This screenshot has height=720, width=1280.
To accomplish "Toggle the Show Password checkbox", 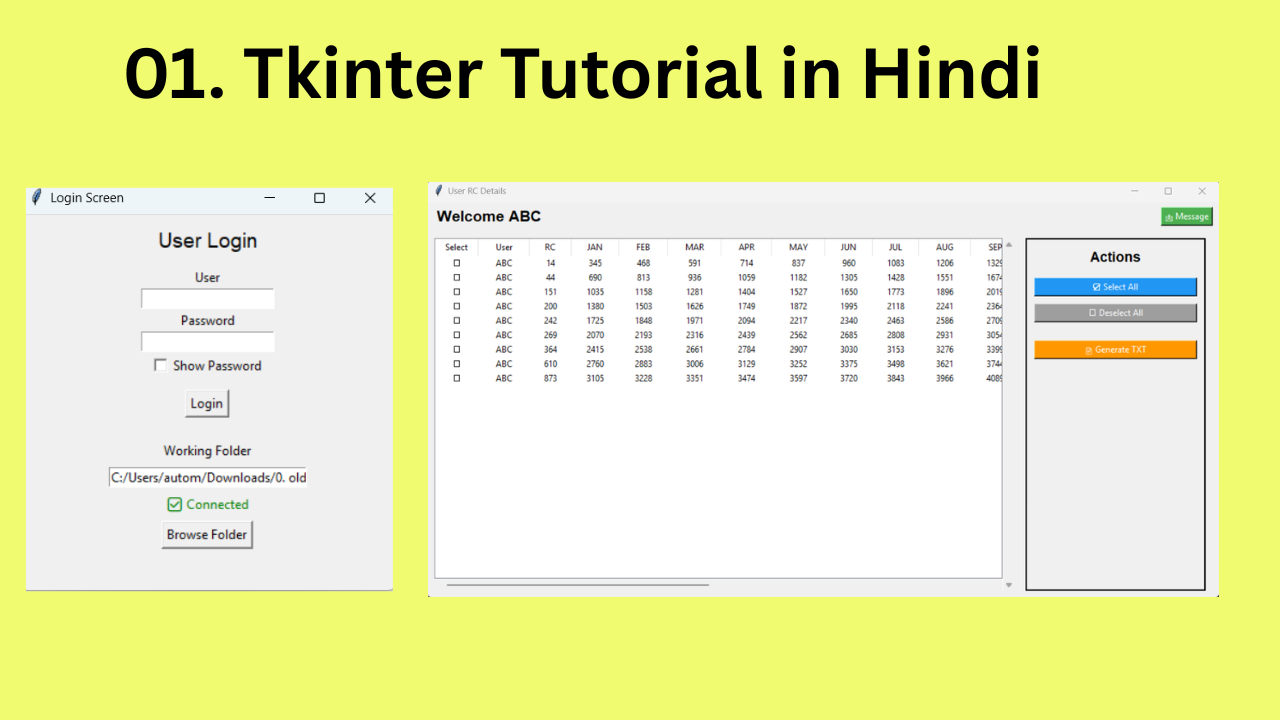I will (x=160, y=366).
